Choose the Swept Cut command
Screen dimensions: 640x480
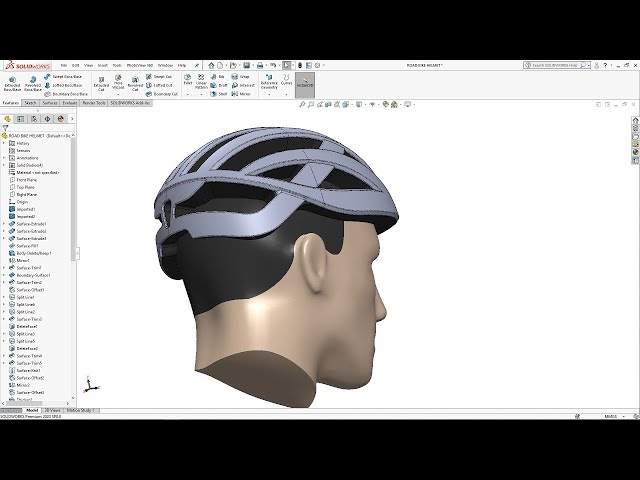pyautogui.click(x=159, y=77)
